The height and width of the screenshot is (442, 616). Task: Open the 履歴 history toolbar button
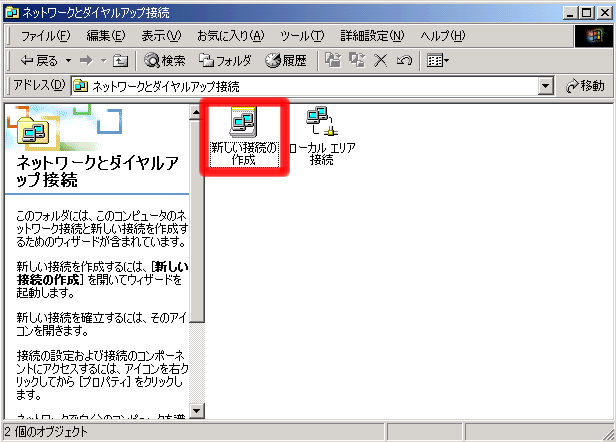[286, 61]
